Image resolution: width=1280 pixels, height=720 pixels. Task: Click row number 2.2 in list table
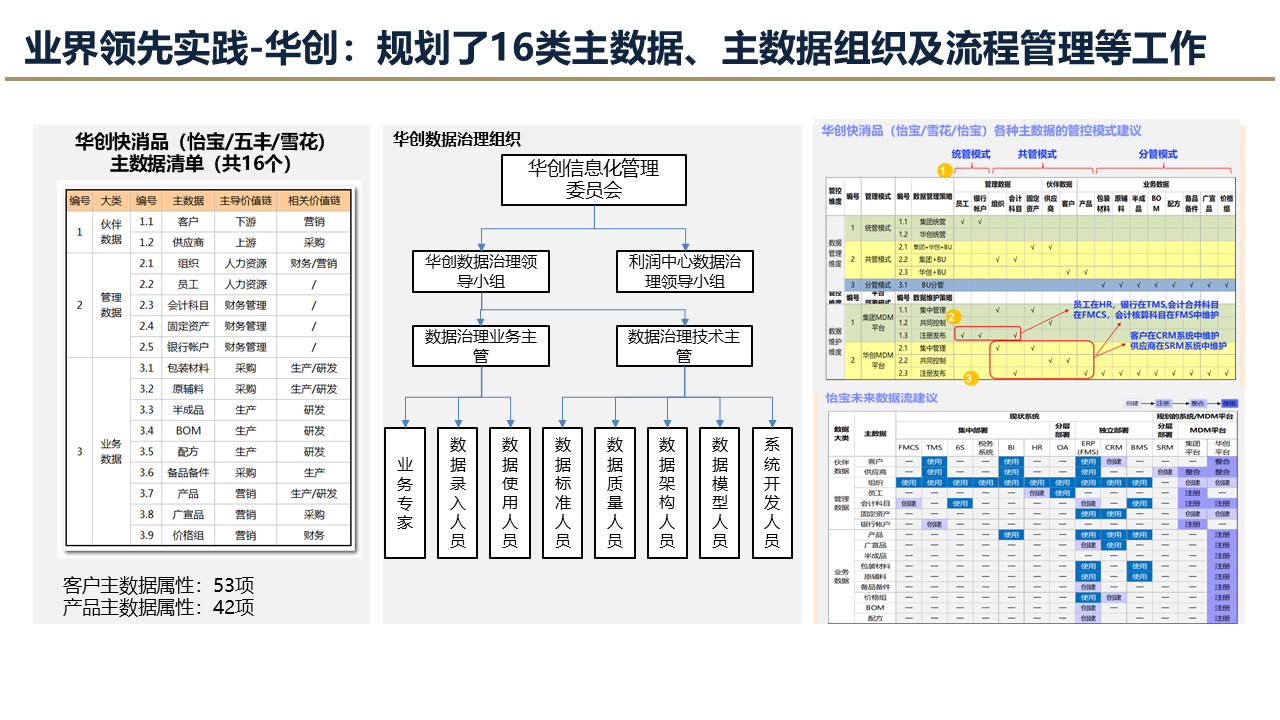(x=146, y=285)
